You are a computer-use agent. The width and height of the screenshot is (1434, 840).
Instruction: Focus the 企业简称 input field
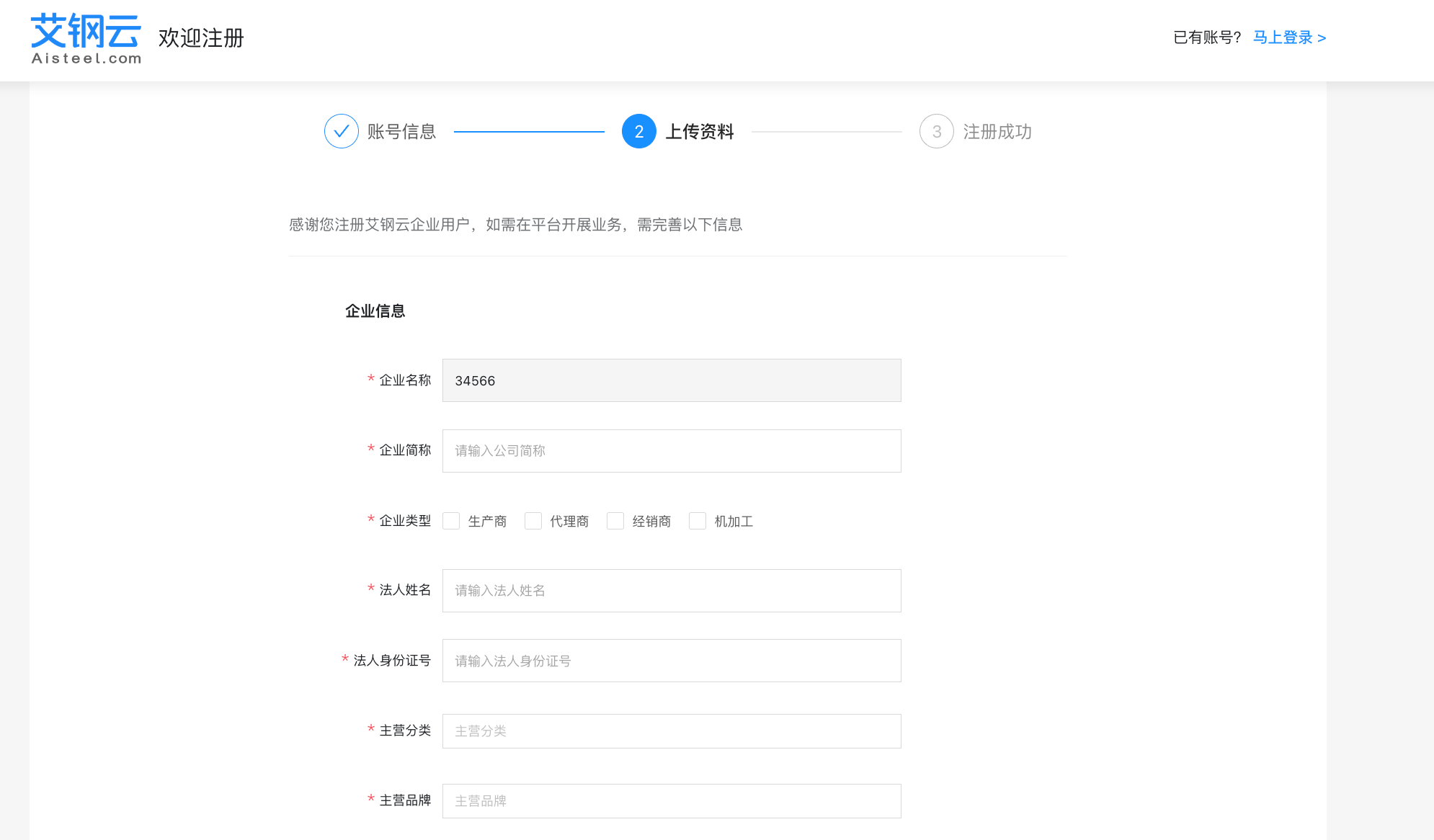[x=671, y=450]
